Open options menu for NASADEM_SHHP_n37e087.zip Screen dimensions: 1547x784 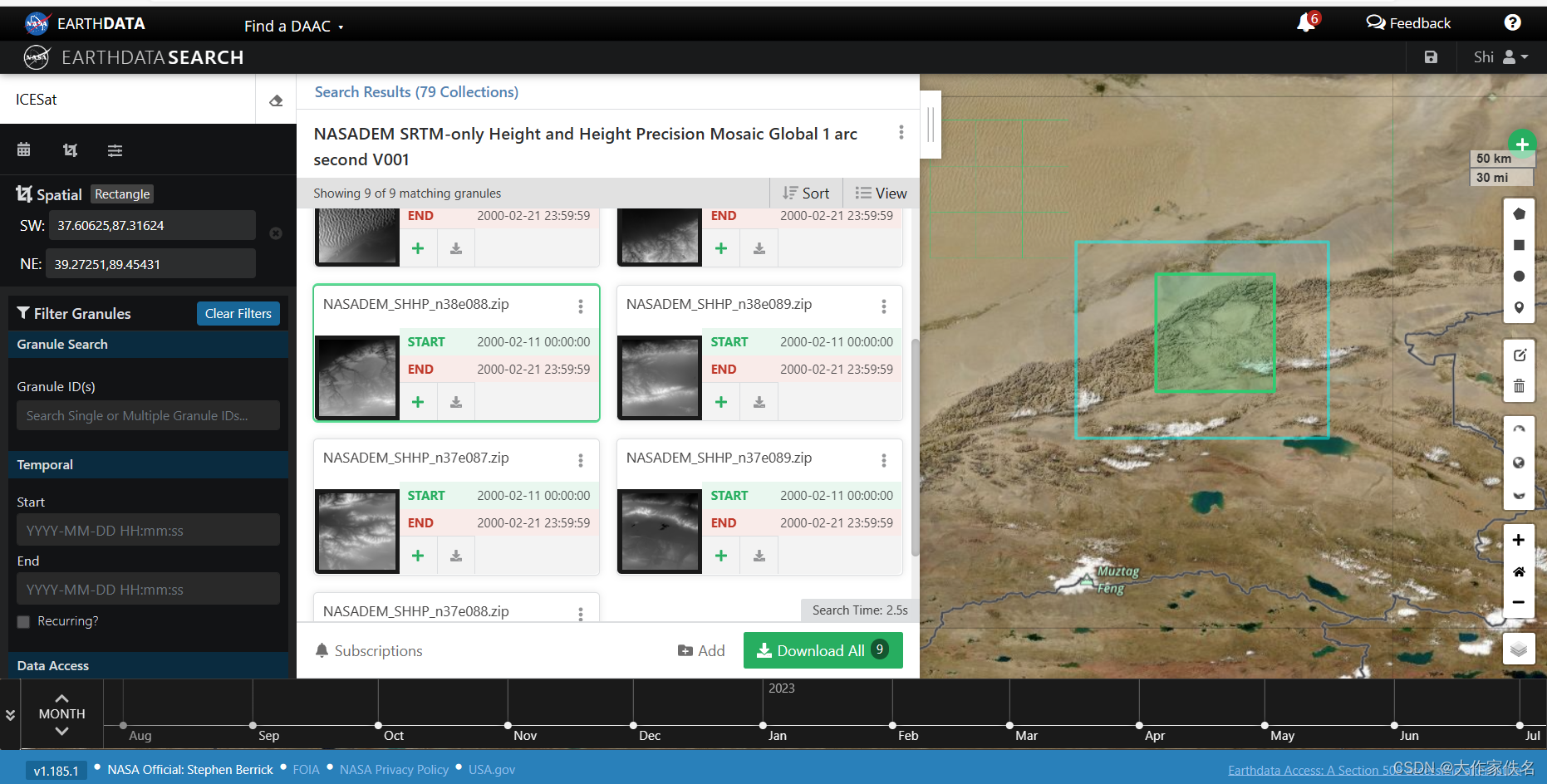581,460
